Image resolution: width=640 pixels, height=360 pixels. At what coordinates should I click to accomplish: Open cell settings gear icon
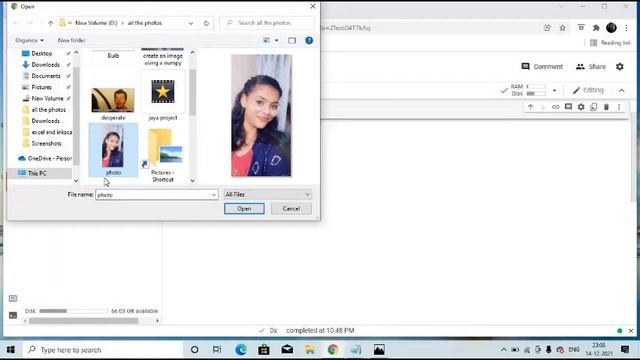581,107
